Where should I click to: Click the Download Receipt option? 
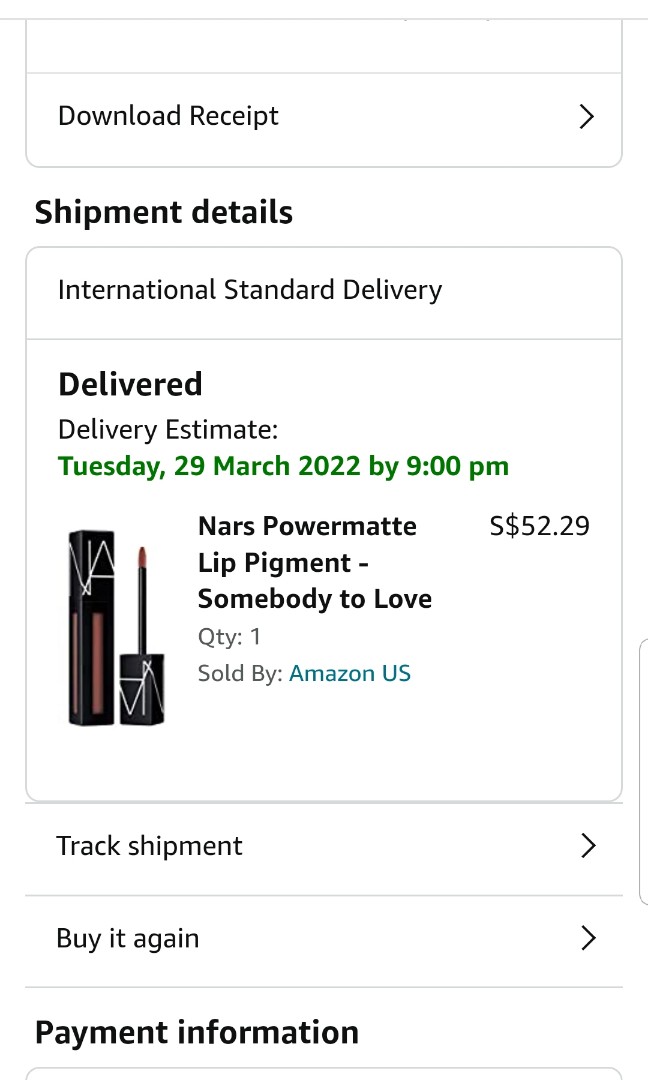(x=168, y=116)
